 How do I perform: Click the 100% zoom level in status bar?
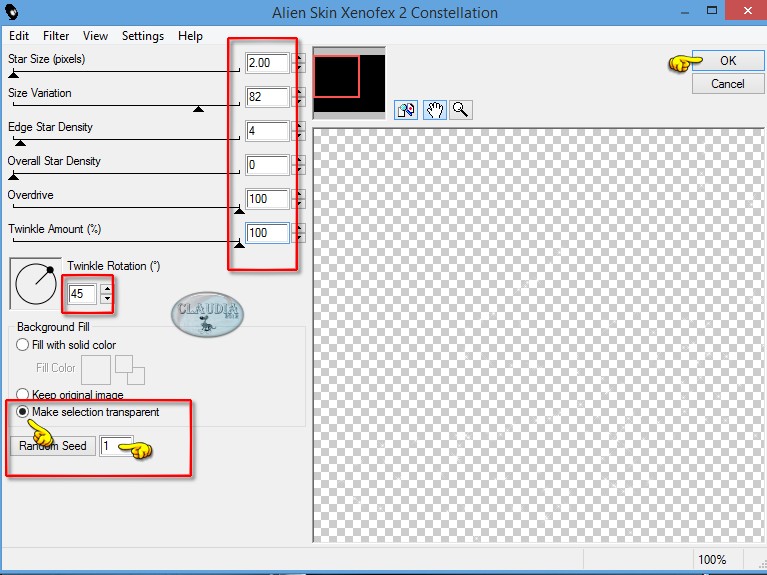[712, 559]
